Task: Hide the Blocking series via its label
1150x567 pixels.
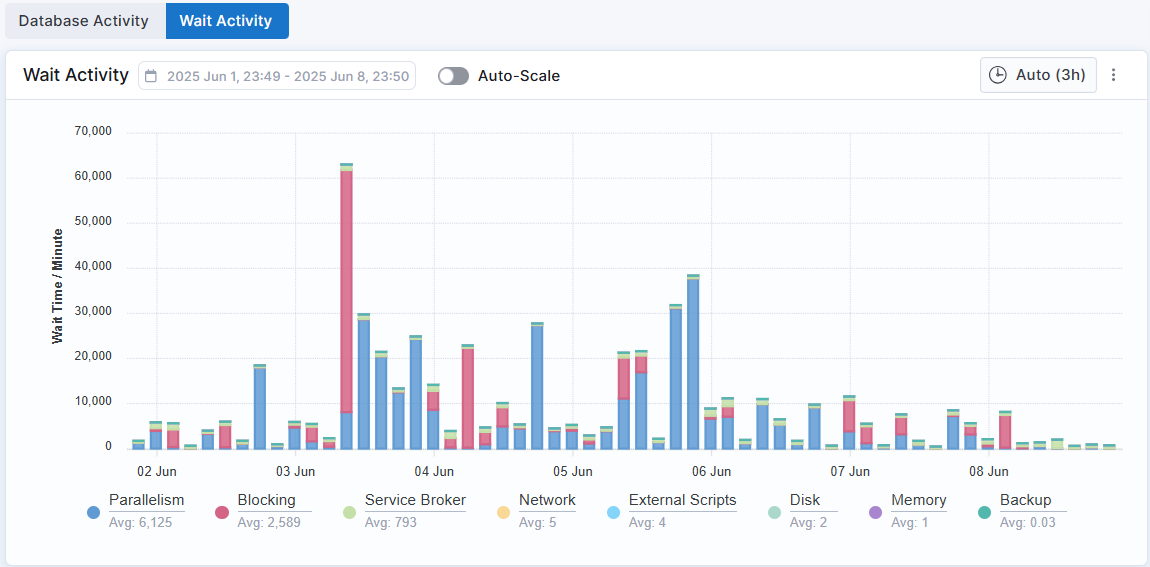Action: (x=266, y=500)
